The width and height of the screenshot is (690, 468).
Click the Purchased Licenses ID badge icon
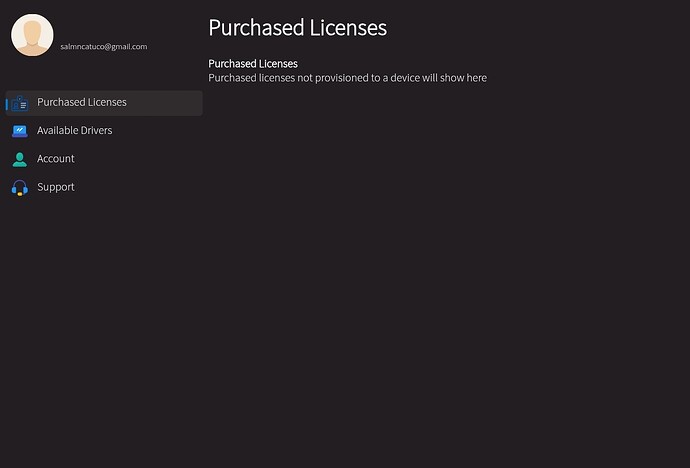coord(20,103)
